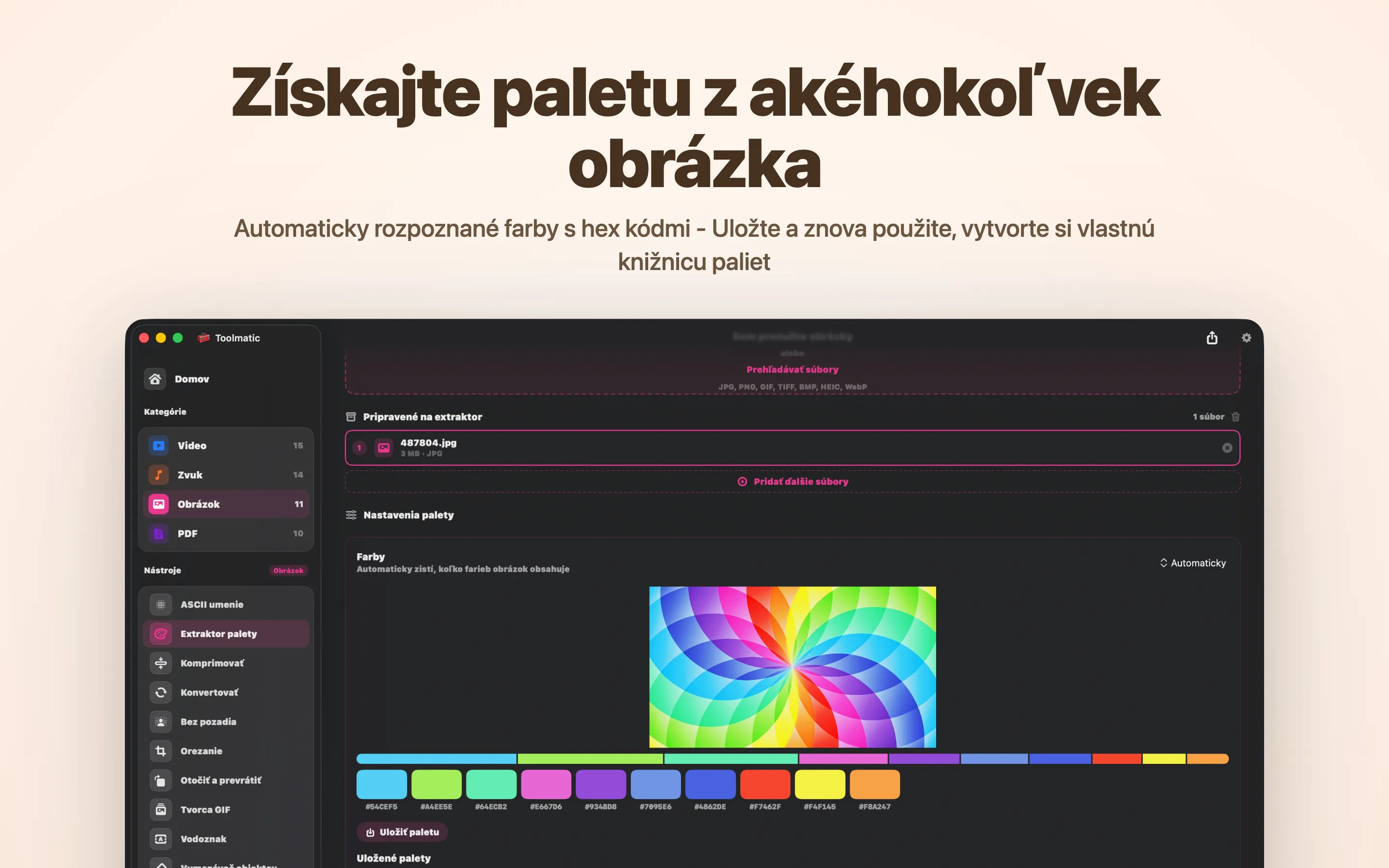Open the Tvorca GIF maker icon
This screenshot has width=1389, height=868.
pyautogui.click(x=161, y=810)
